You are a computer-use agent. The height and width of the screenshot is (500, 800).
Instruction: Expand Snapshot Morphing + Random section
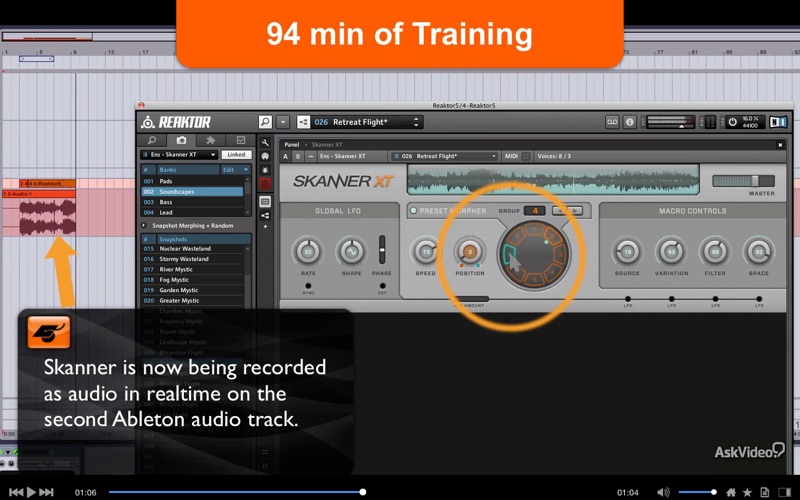click(x=143, y=225)
